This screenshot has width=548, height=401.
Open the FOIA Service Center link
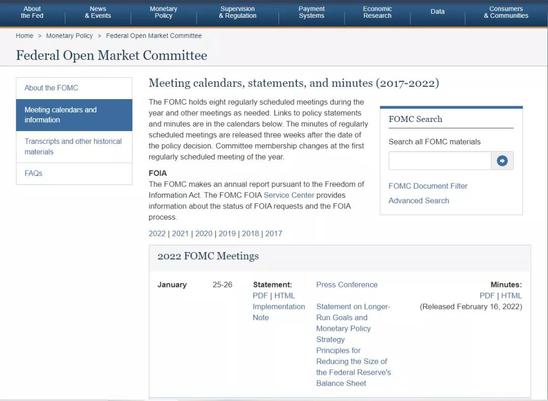[x=289, y=195]
